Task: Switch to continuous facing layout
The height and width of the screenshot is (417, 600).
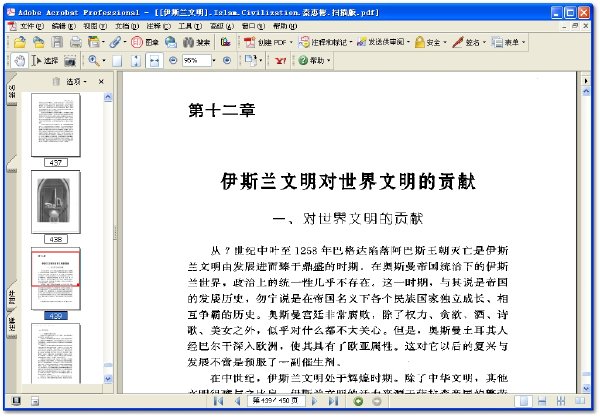Action: [x=561, y=401]
